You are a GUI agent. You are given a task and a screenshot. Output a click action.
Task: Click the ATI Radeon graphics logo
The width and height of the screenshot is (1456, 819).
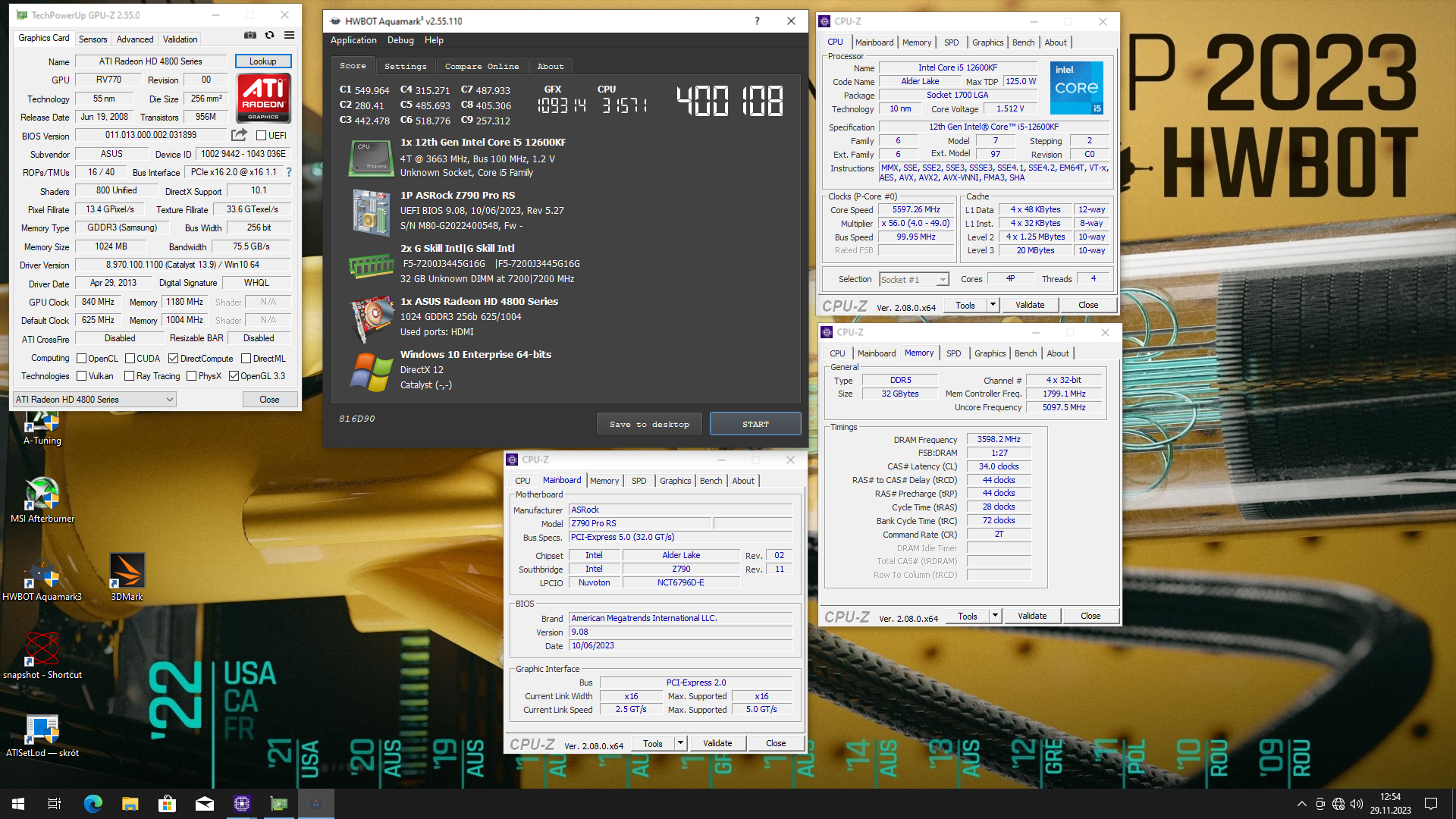263,97
